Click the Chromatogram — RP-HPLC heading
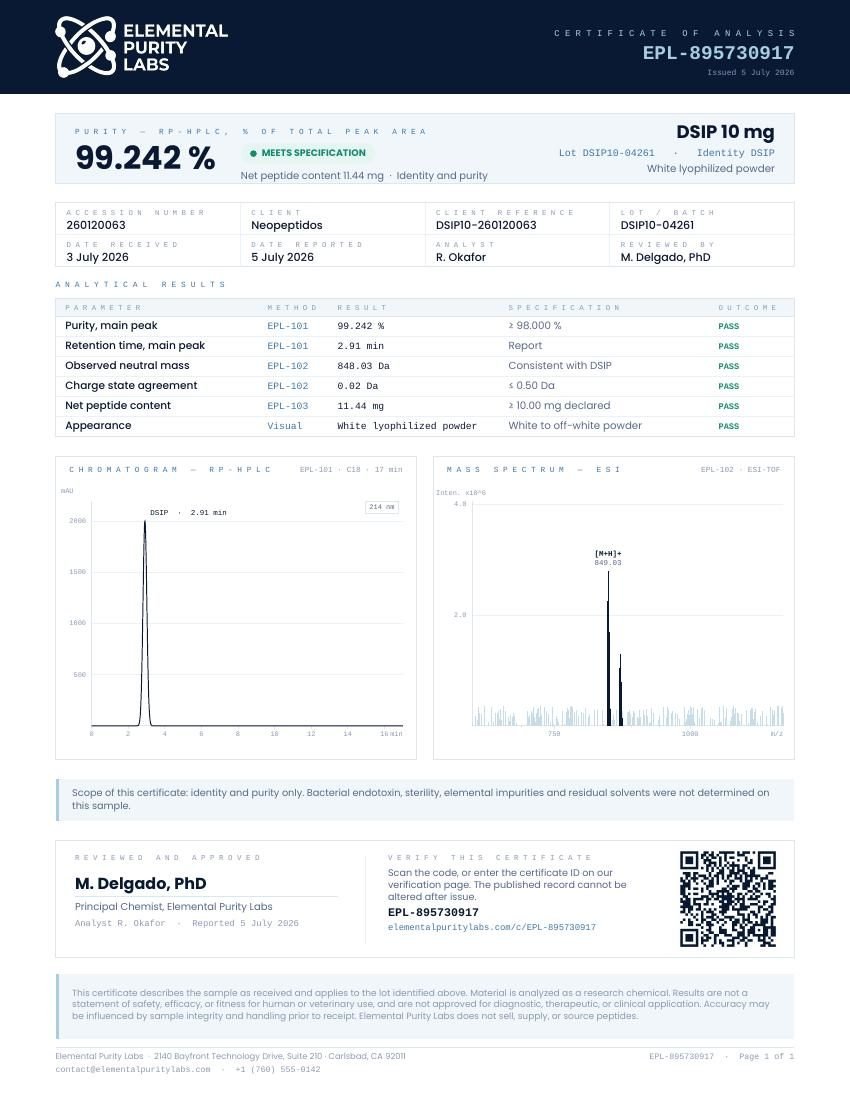Image resolution: width=850 pixels, height=1100 pixels. pos(170,469)
